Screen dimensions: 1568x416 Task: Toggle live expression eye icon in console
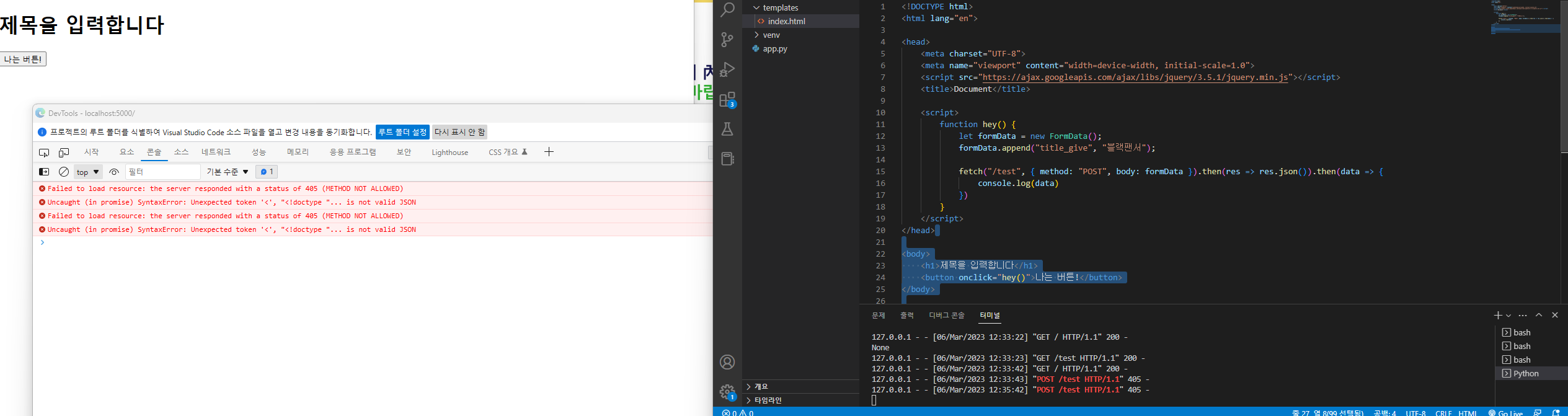click(114, 172)
